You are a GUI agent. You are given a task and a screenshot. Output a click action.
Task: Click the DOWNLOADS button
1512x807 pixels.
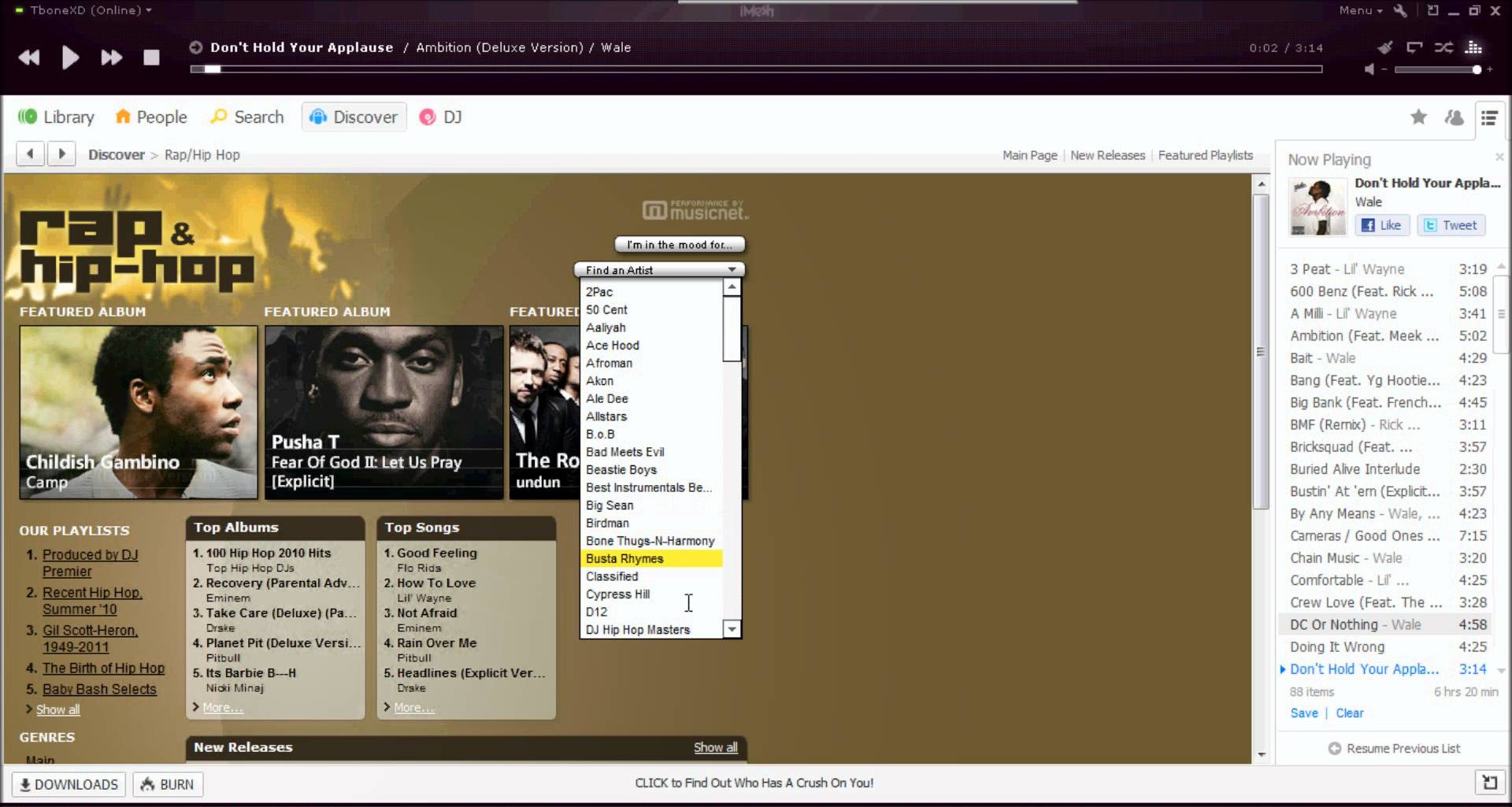[x=69, y=784]
